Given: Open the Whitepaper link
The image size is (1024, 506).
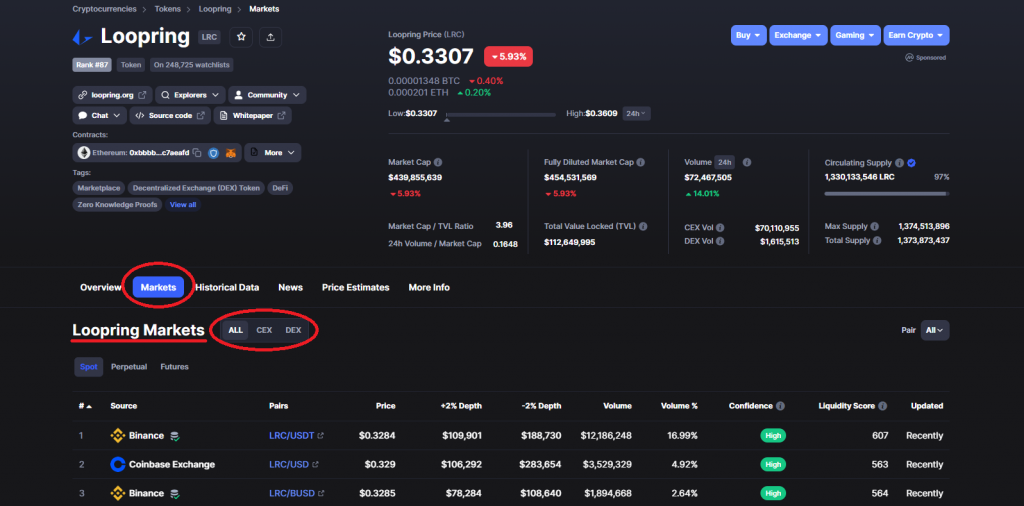Looking at the screenshot, I should (253, 116).
